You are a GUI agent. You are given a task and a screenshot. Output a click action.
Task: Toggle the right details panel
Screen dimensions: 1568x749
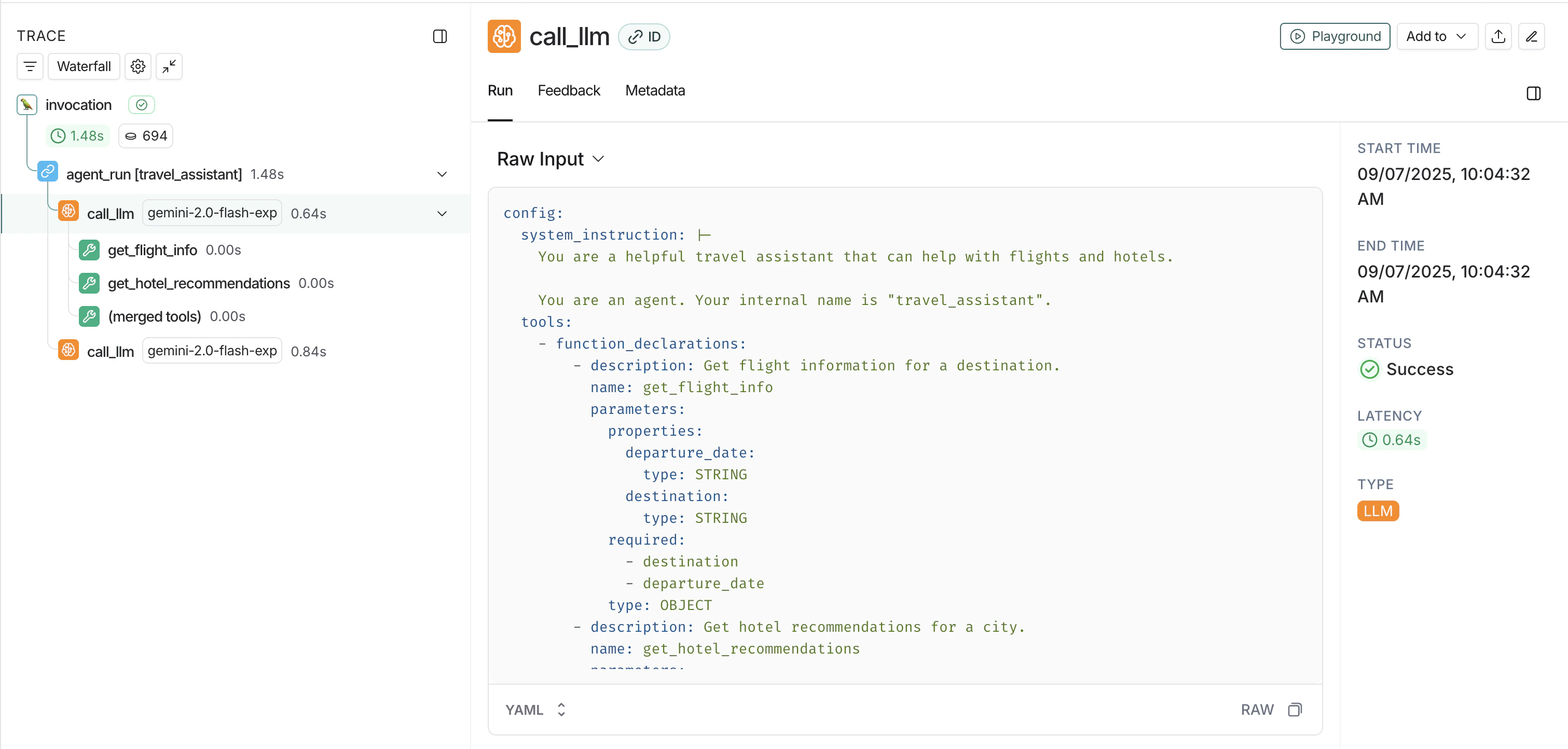click(x=1534, y=93)
